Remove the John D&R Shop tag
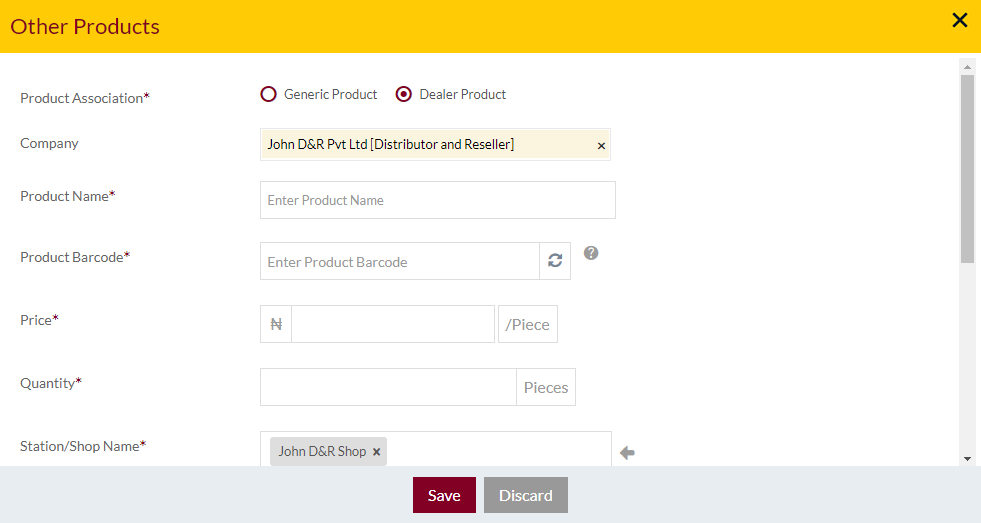 [377, 452]
